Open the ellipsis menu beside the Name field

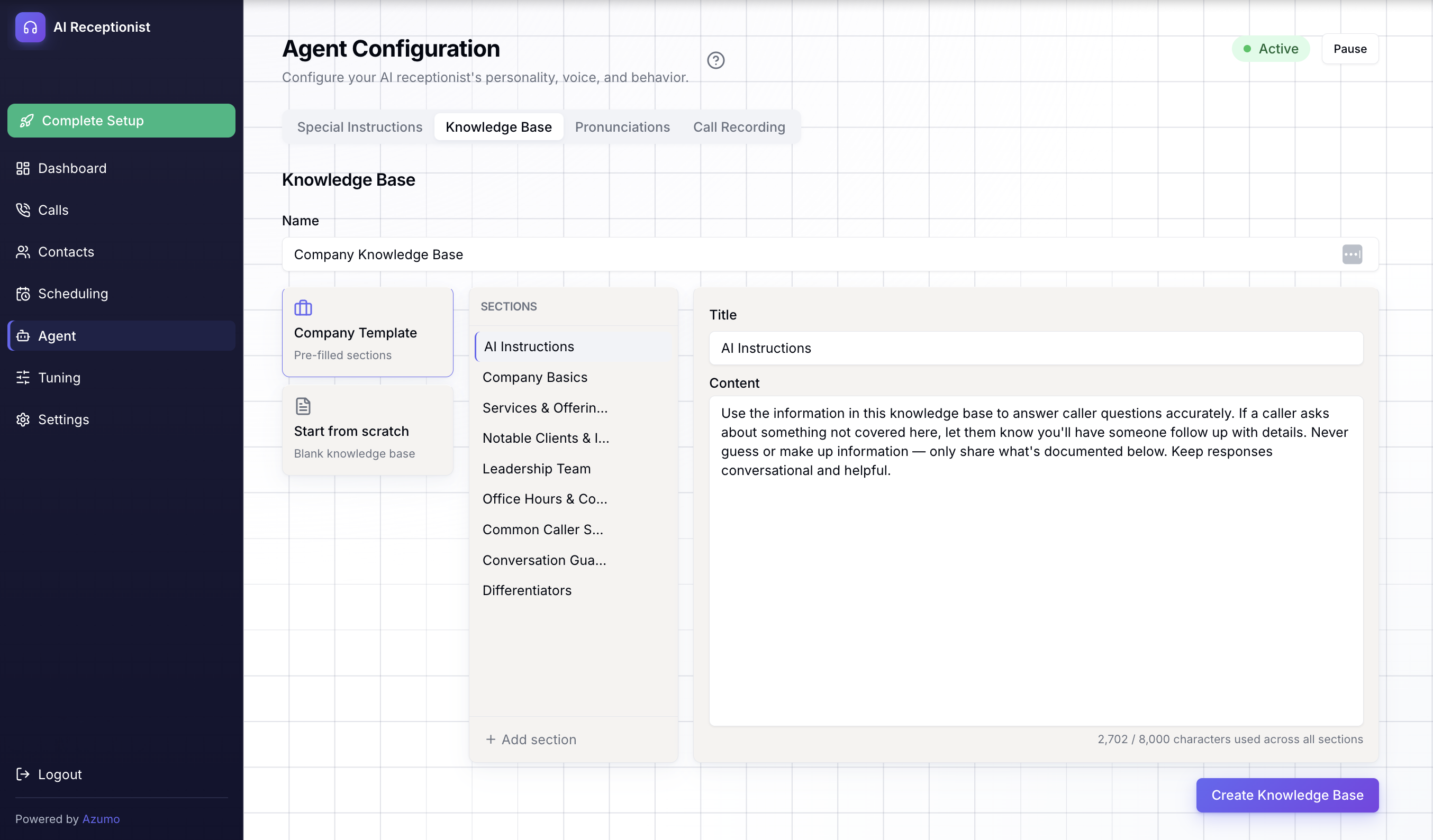point(1352,254)
